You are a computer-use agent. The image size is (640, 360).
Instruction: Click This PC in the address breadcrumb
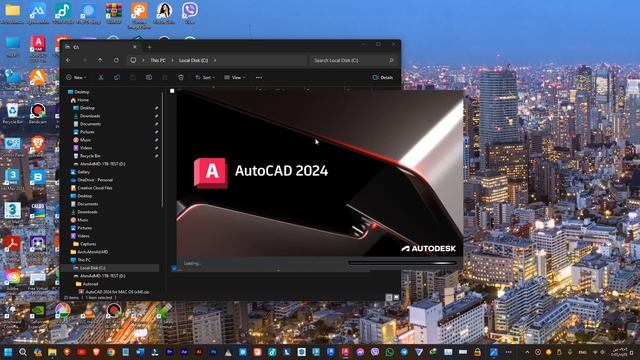tap(158, 60)
